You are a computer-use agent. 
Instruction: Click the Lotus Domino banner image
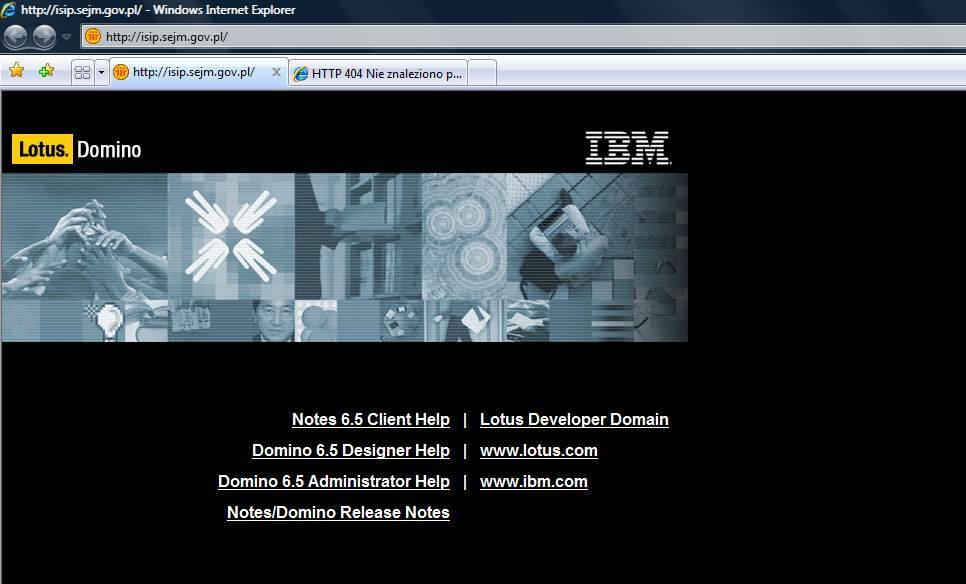(344, 258)
